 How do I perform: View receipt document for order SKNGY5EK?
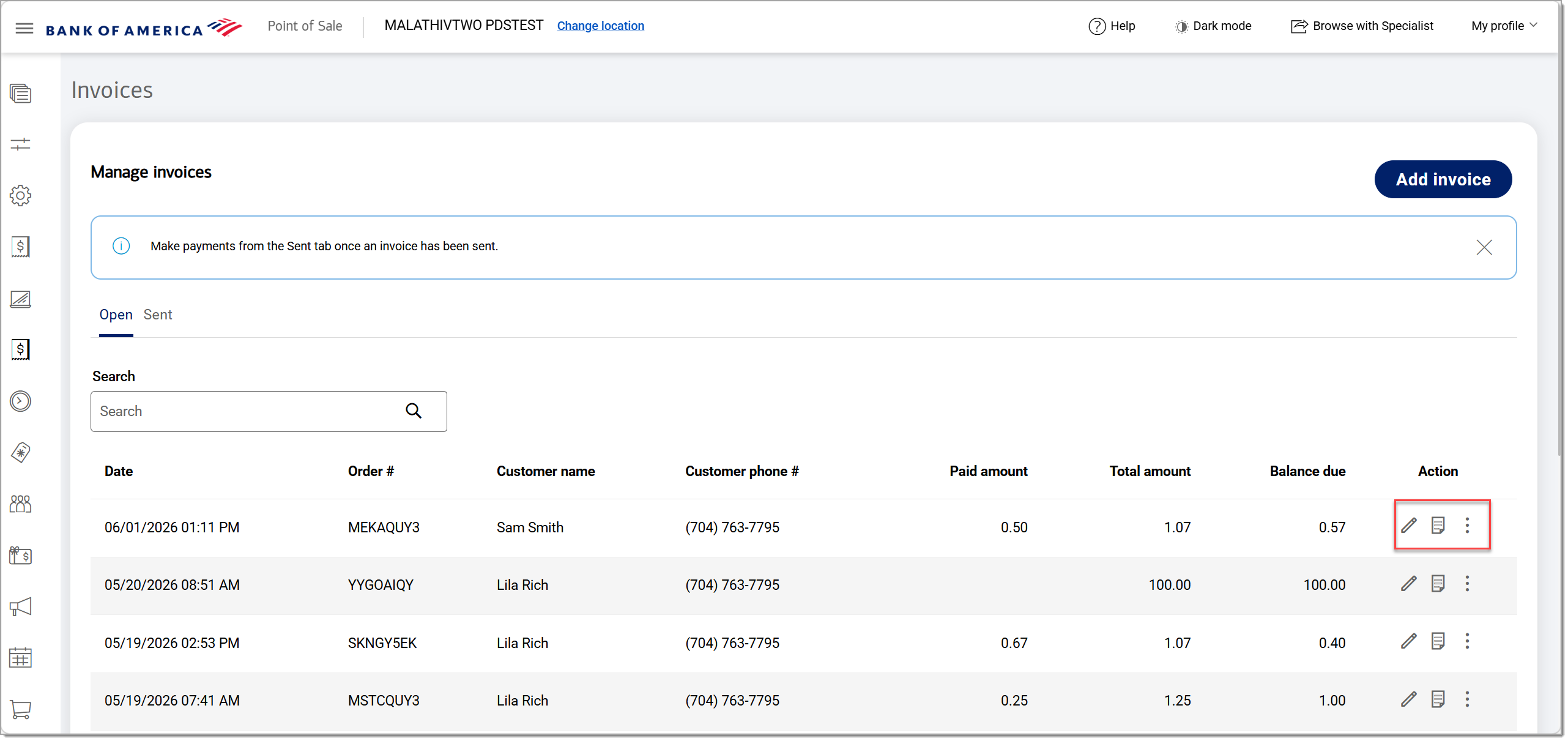tap(1438, 641)
